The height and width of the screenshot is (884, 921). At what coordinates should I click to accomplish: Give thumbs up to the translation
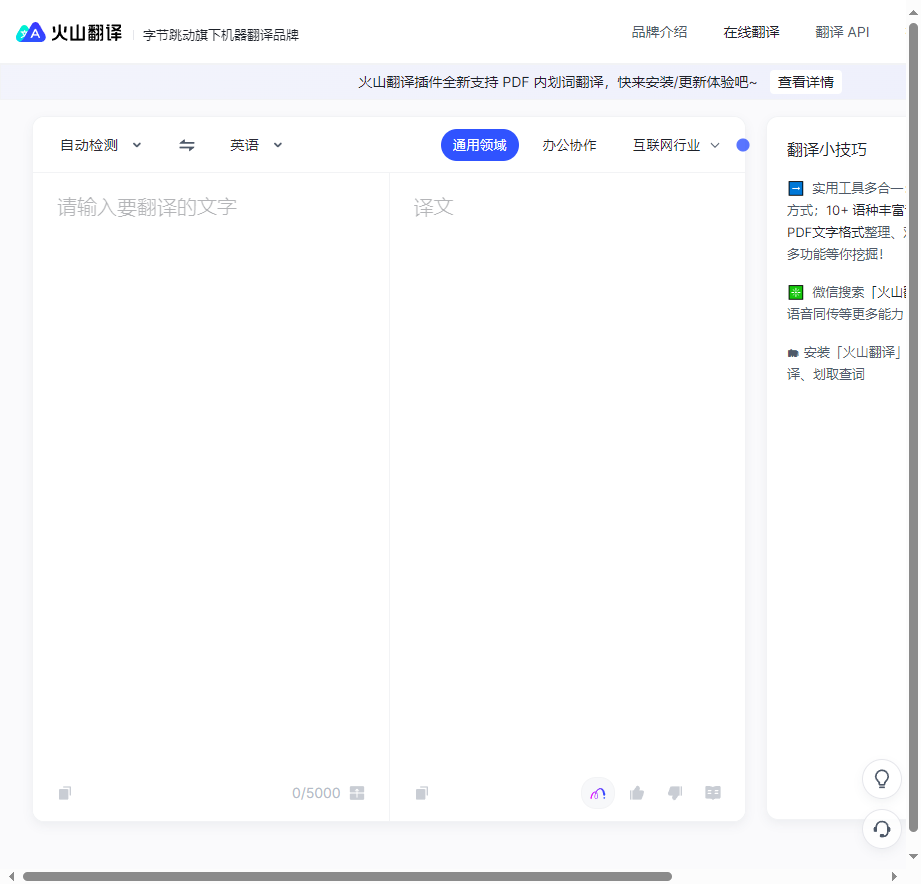click(x=637, y=793)
